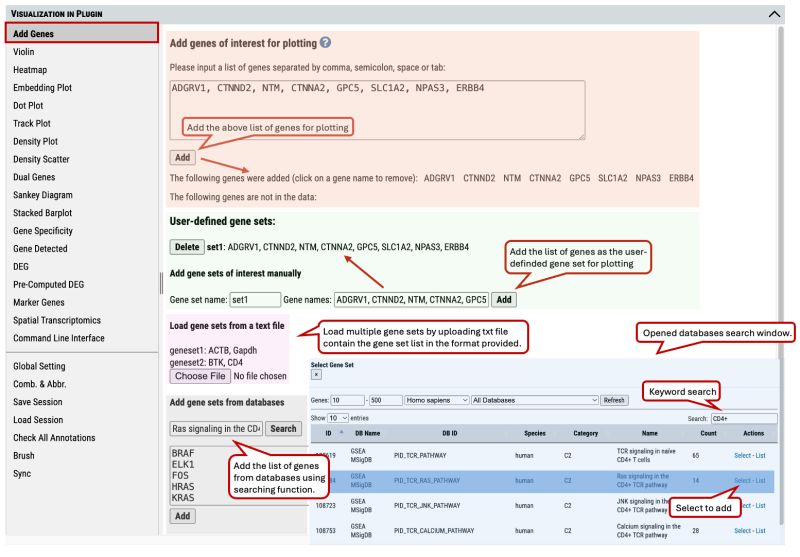
Task: Click the Gene names input field
Action: click(x=411, y=300)
